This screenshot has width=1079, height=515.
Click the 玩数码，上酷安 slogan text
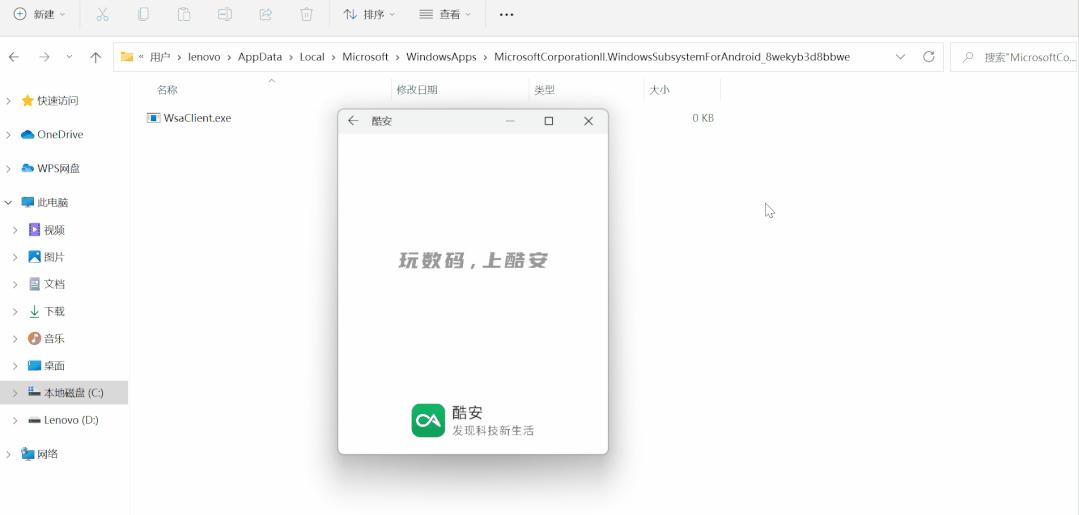tap(473, 260)
